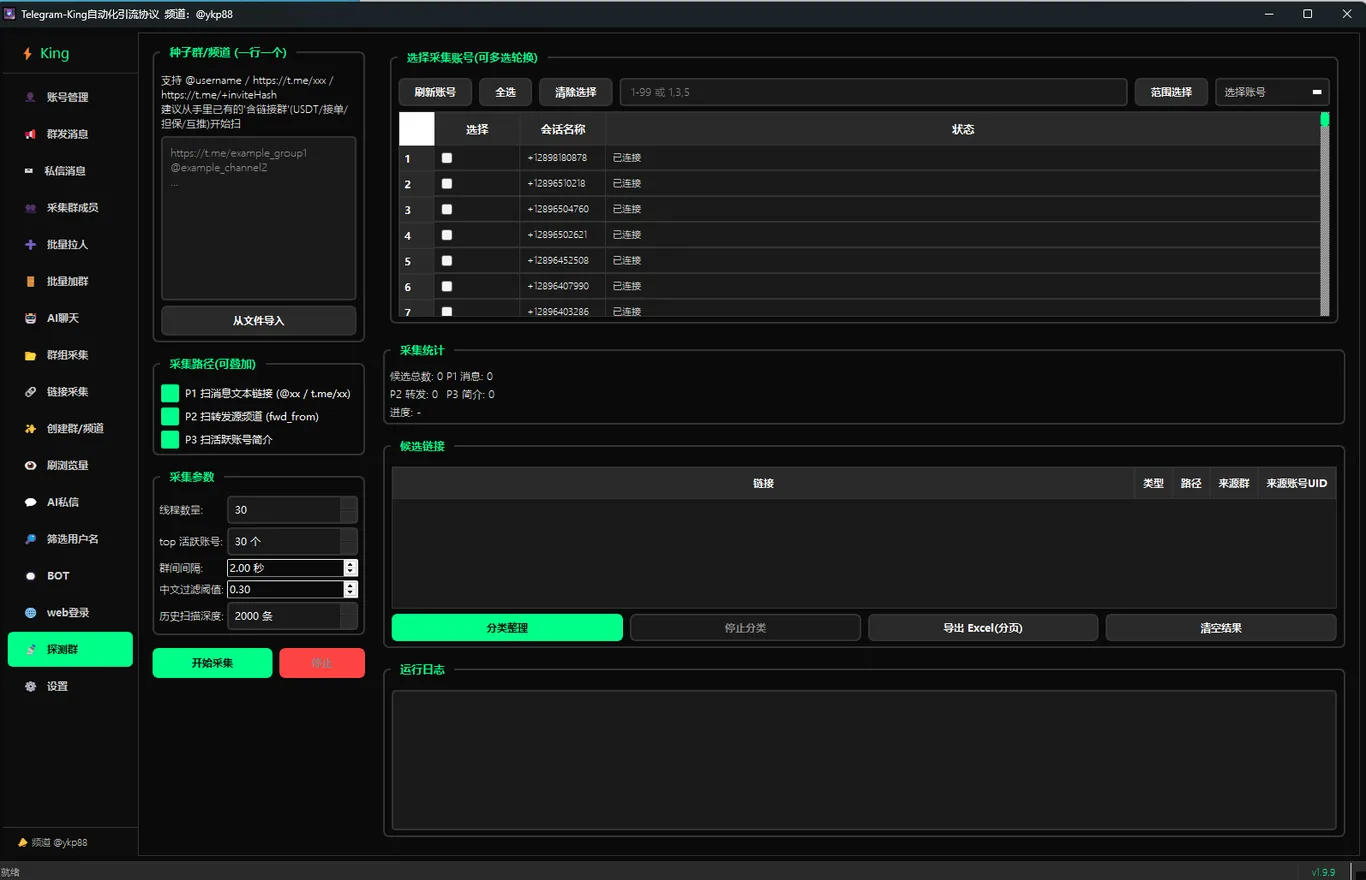
Task: Click 清空结果 to clear results
Action: (x=1221, y=628)
